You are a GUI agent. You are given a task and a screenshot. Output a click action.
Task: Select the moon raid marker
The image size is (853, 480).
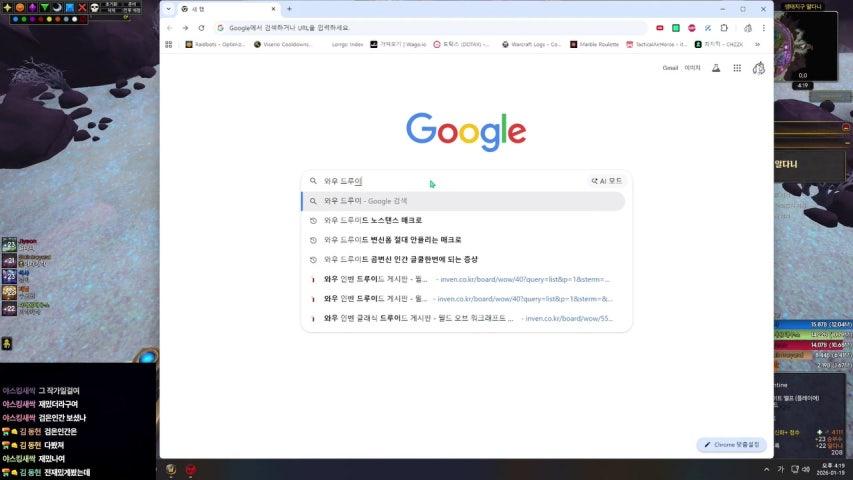click(57, 8)
